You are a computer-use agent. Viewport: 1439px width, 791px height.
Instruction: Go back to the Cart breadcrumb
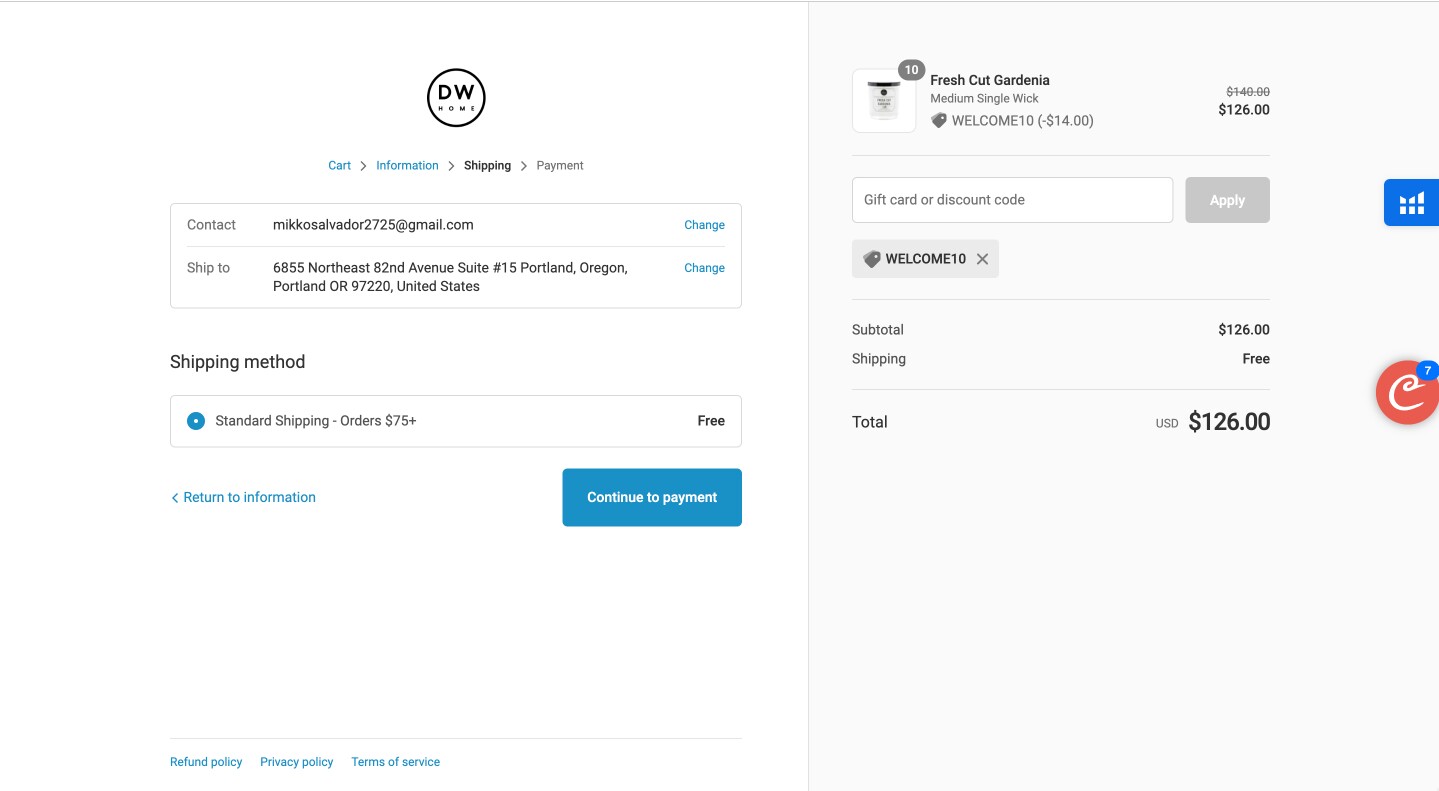339,166
